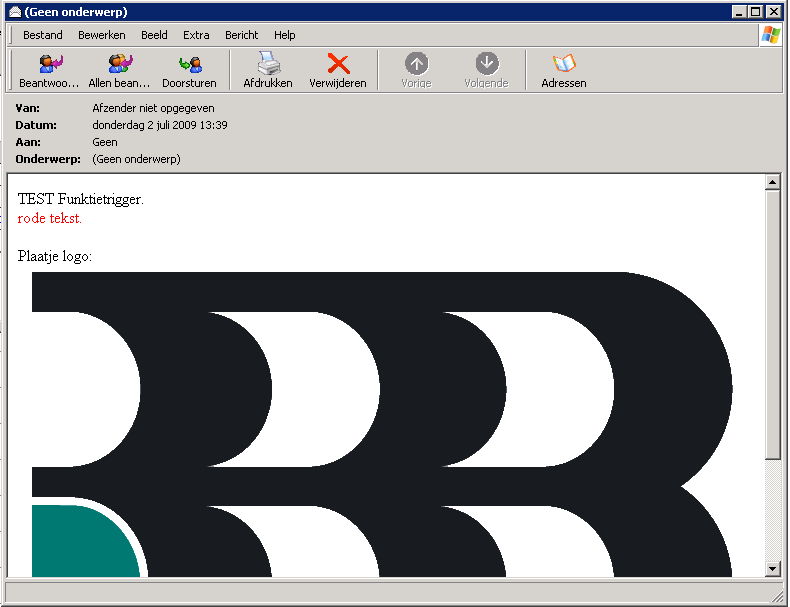Click the 'Datum:' header label
This screenshot has height=607, width=790.
(x=36, y=125)
